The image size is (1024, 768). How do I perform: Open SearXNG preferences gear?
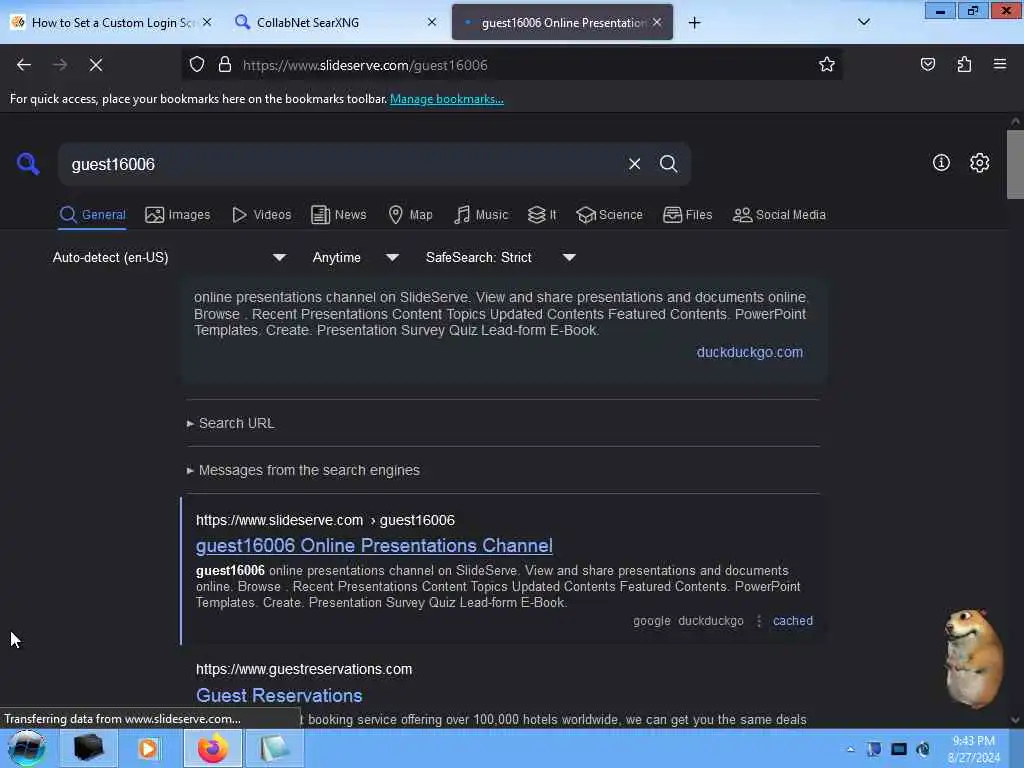[x=979, y=163]
